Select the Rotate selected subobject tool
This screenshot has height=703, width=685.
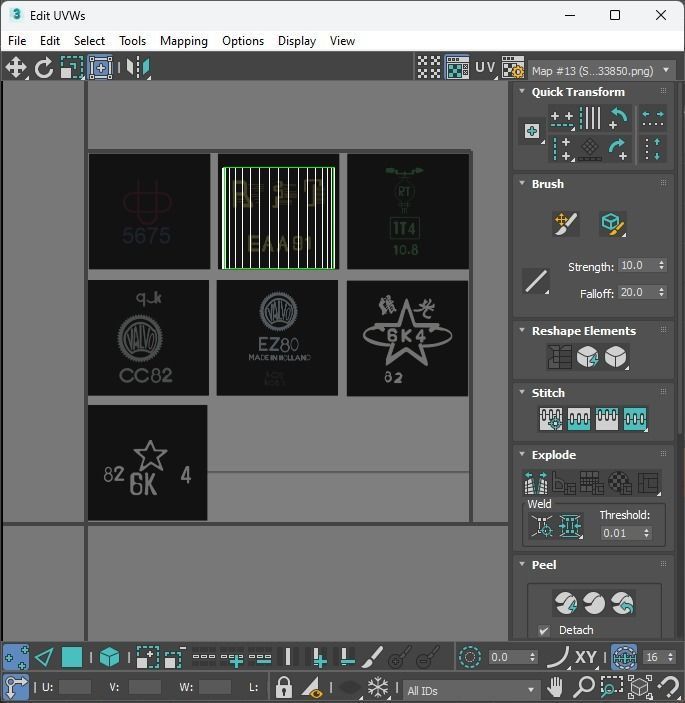(x=43, y=68)
